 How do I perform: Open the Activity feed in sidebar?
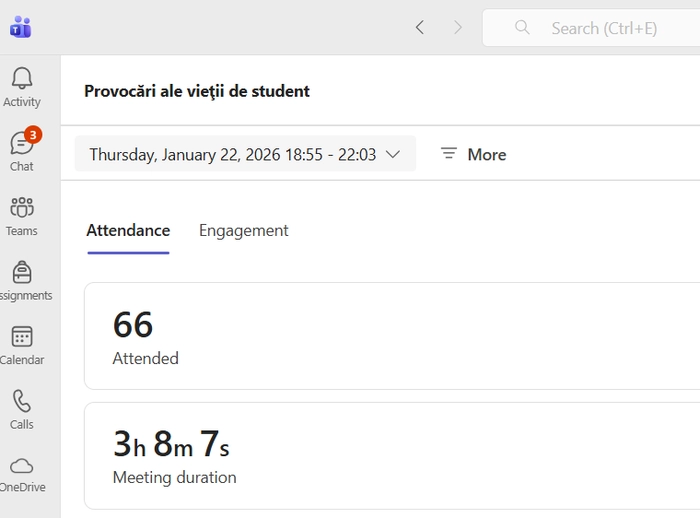point(21,87)
